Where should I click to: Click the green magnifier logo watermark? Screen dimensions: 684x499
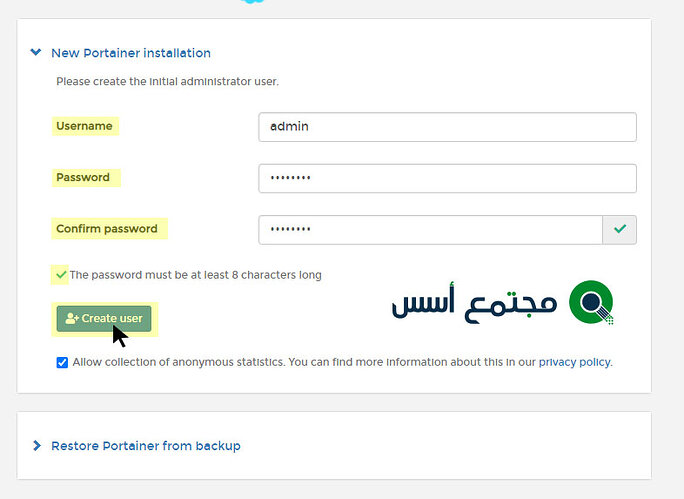(591, 302)
